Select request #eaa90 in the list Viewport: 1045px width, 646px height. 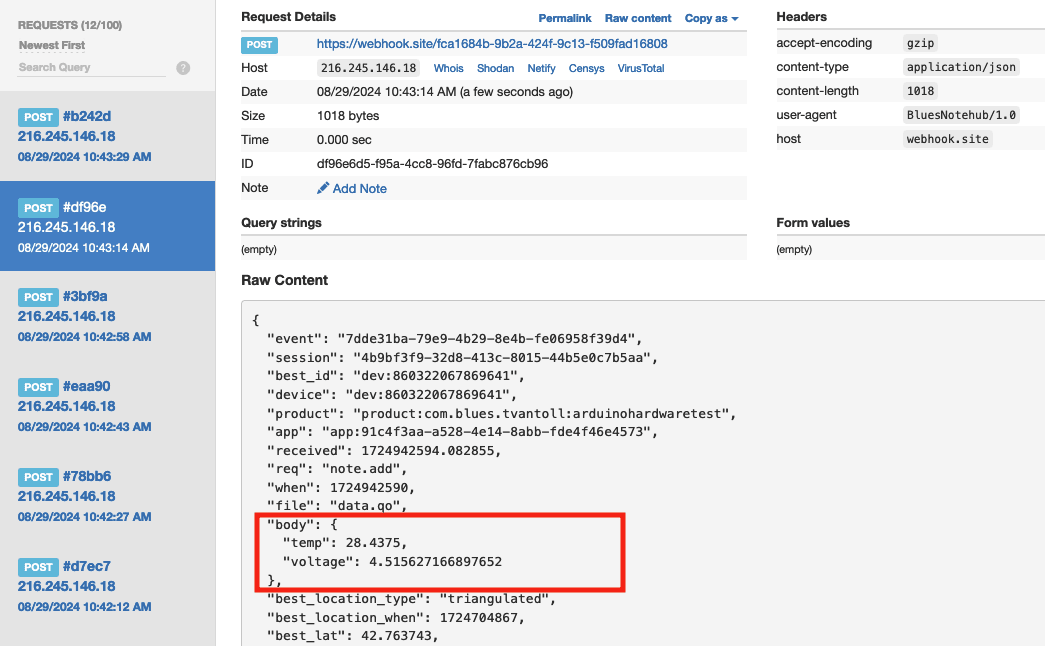tap(107, 406)
